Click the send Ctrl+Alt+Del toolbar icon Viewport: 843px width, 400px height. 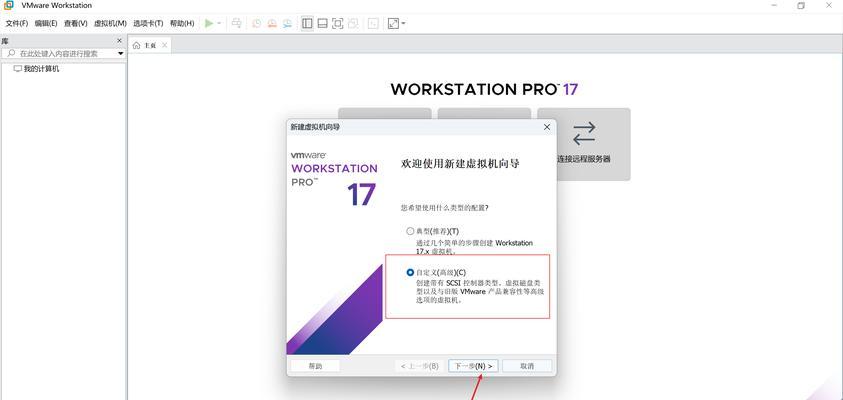[x=236, y=23]
